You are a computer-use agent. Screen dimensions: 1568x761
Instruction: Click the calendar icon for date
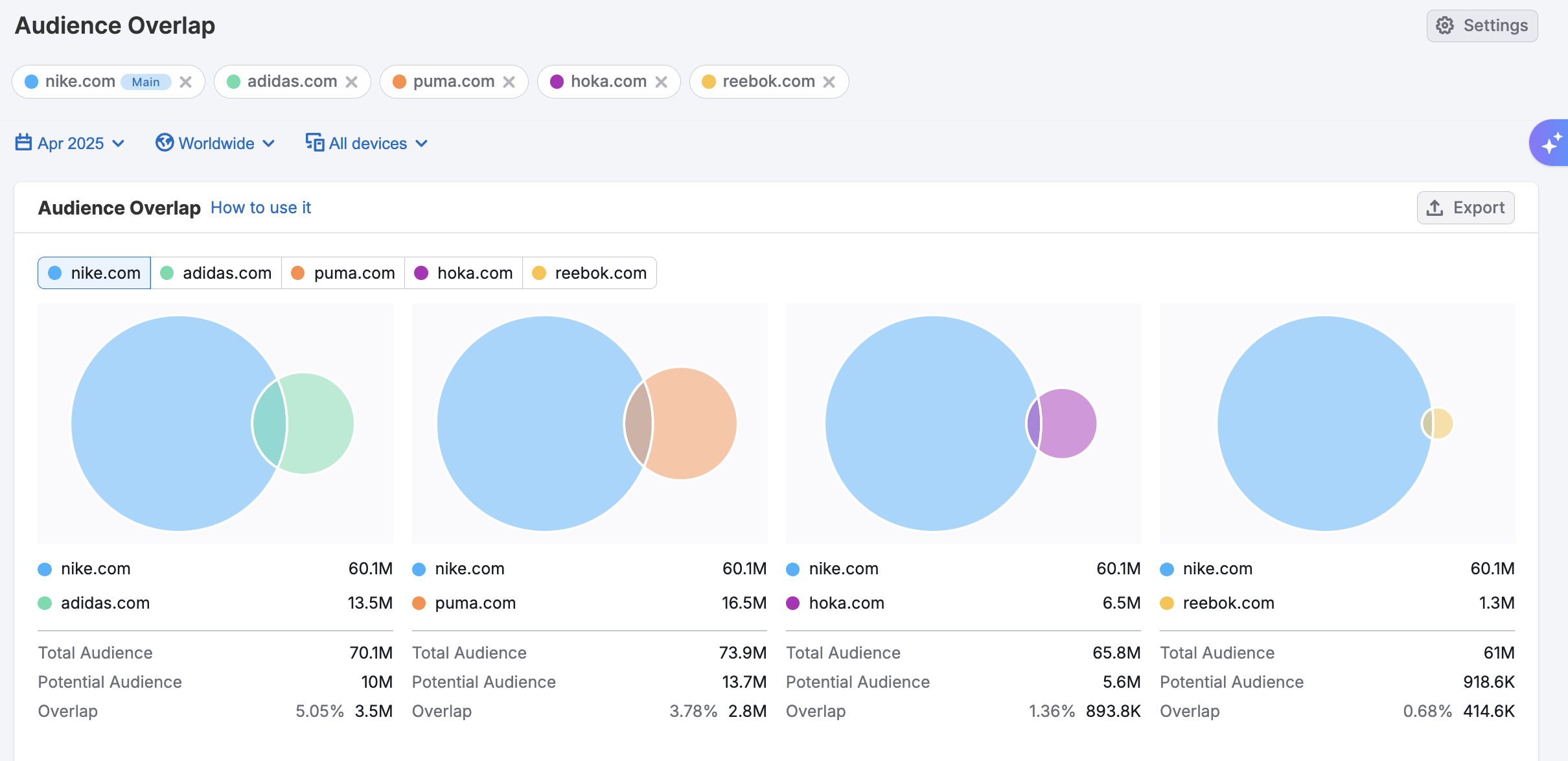[x=23, y=143]
